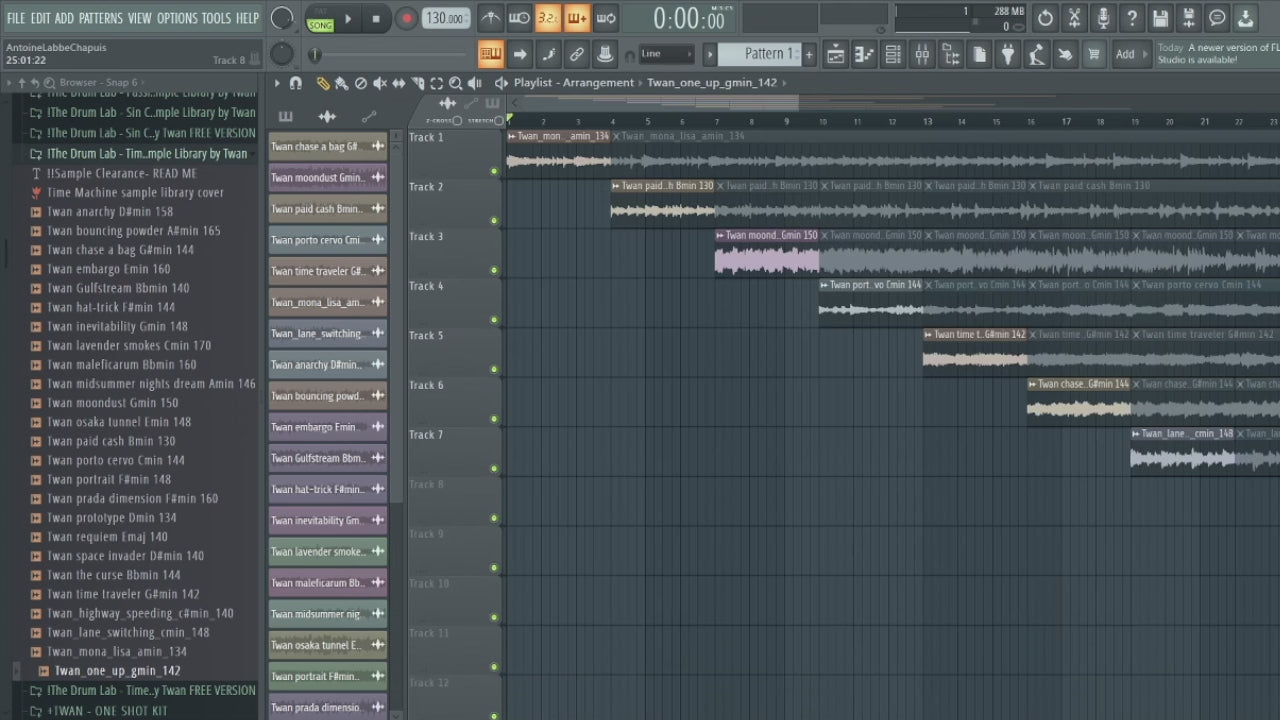Switch PAT/SONG mode toggle
The width and height of the screenshot is (1280, 720).
pos(320,19)
